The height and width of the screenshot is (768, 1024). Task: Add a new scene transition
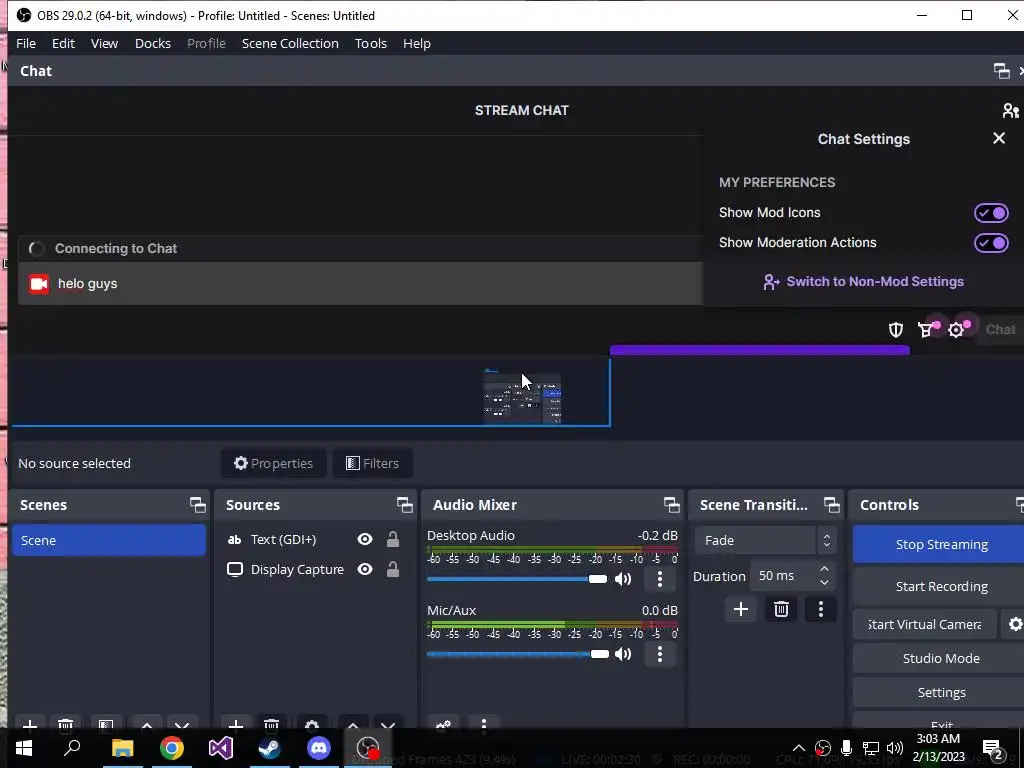(x=741, y=609)
